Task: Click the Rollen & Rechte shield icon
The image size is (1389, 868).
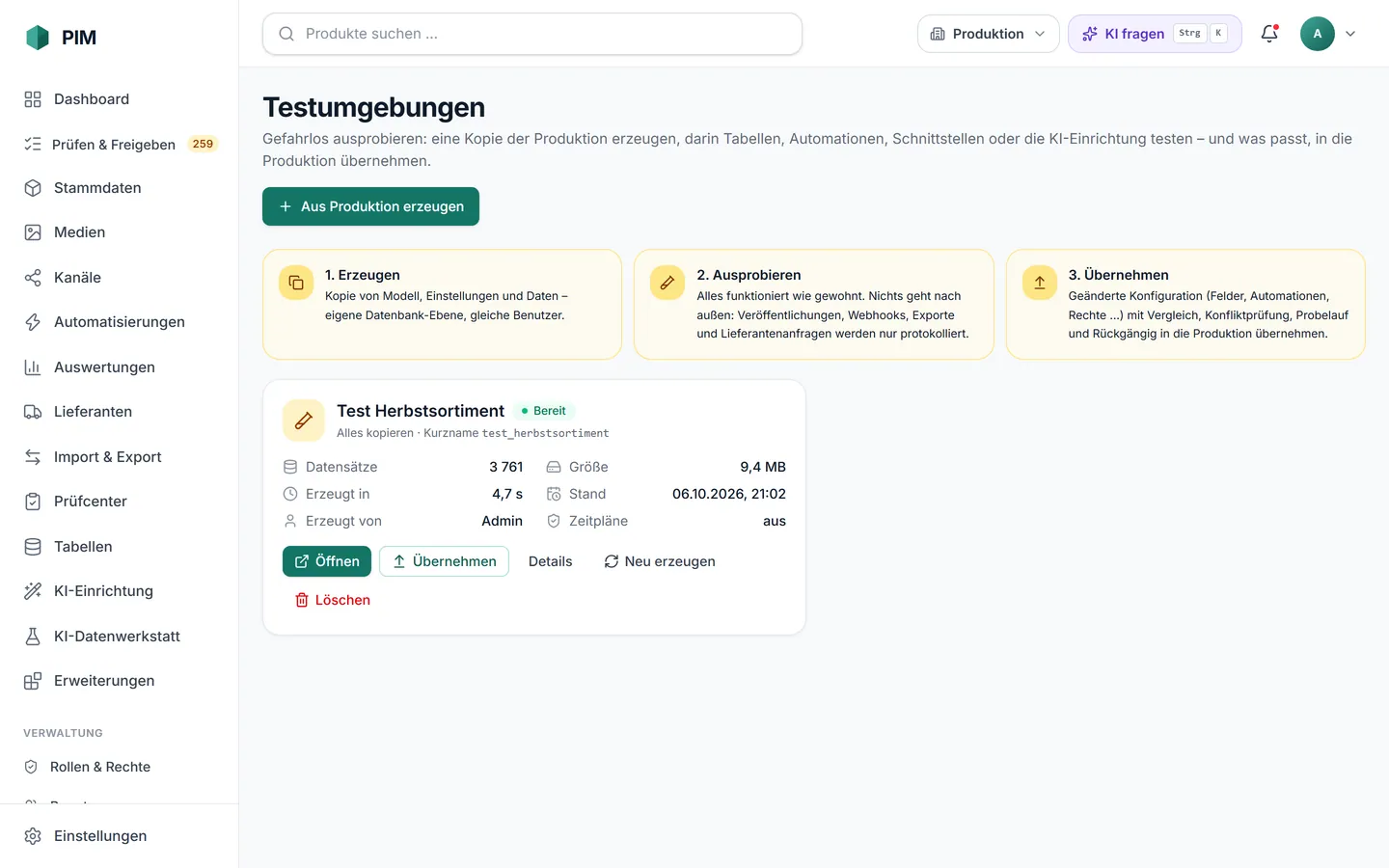Action: point(31,767)
